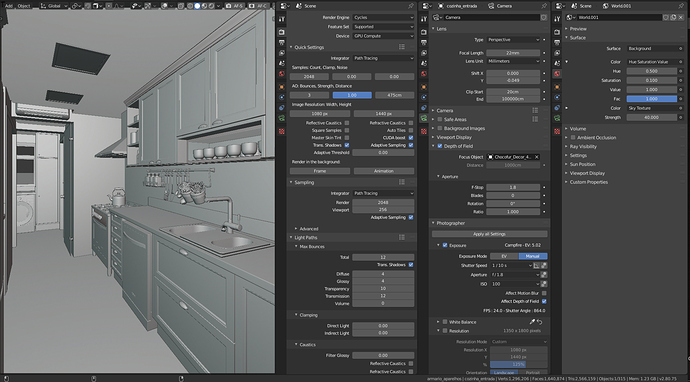Toggle the pin icon in the Camera panel header
Screen dimensions: 690x382
coord(544,6)
